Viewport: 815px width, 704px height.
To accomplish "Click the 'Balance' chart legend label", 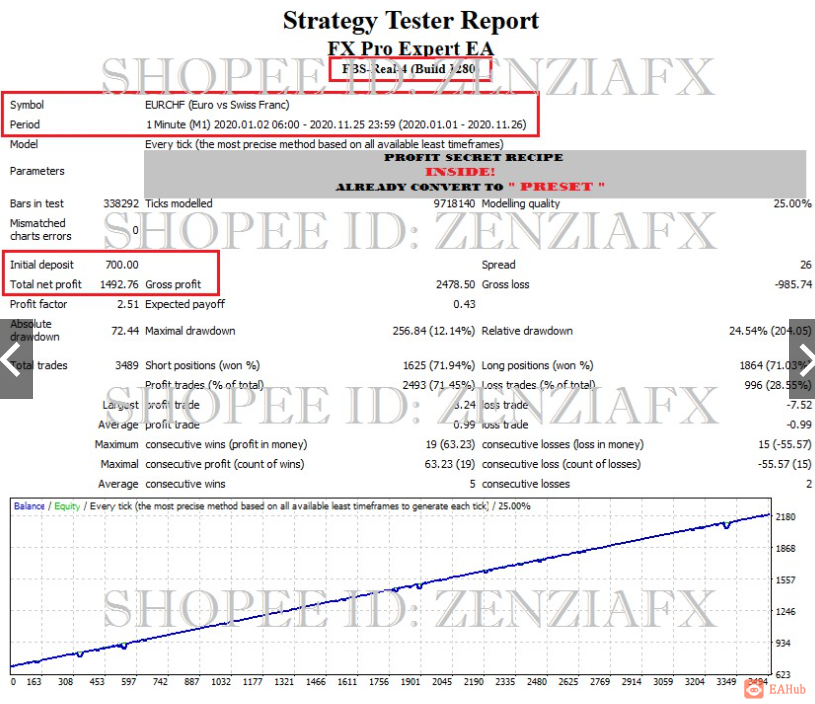I will click(29, 506).
